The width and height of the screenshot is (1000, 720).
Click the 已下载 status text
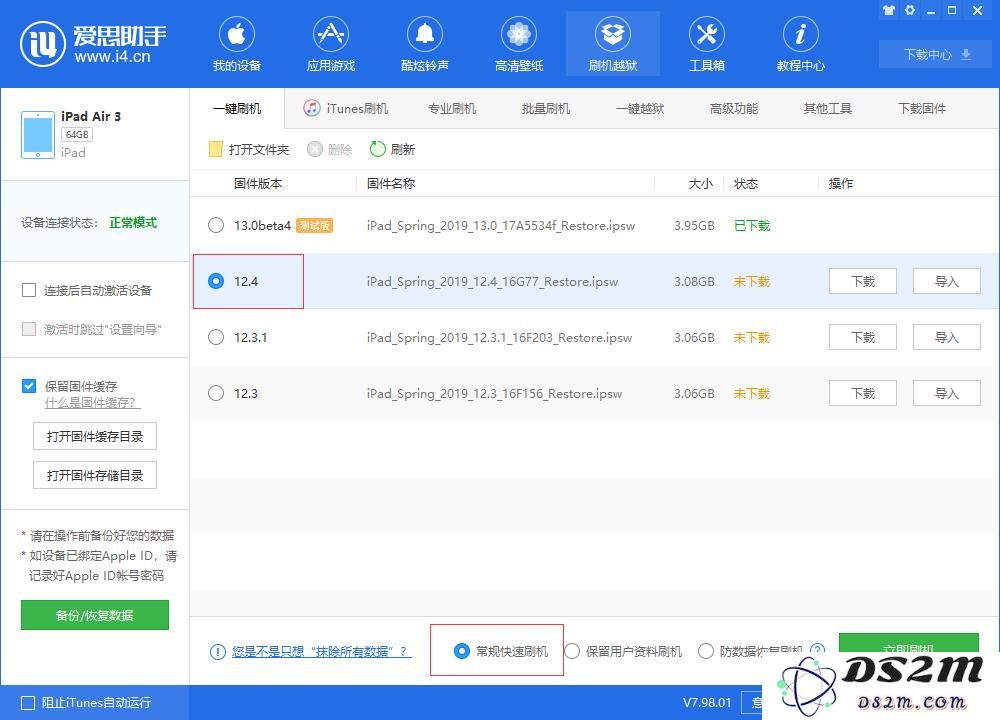[752, 226]
